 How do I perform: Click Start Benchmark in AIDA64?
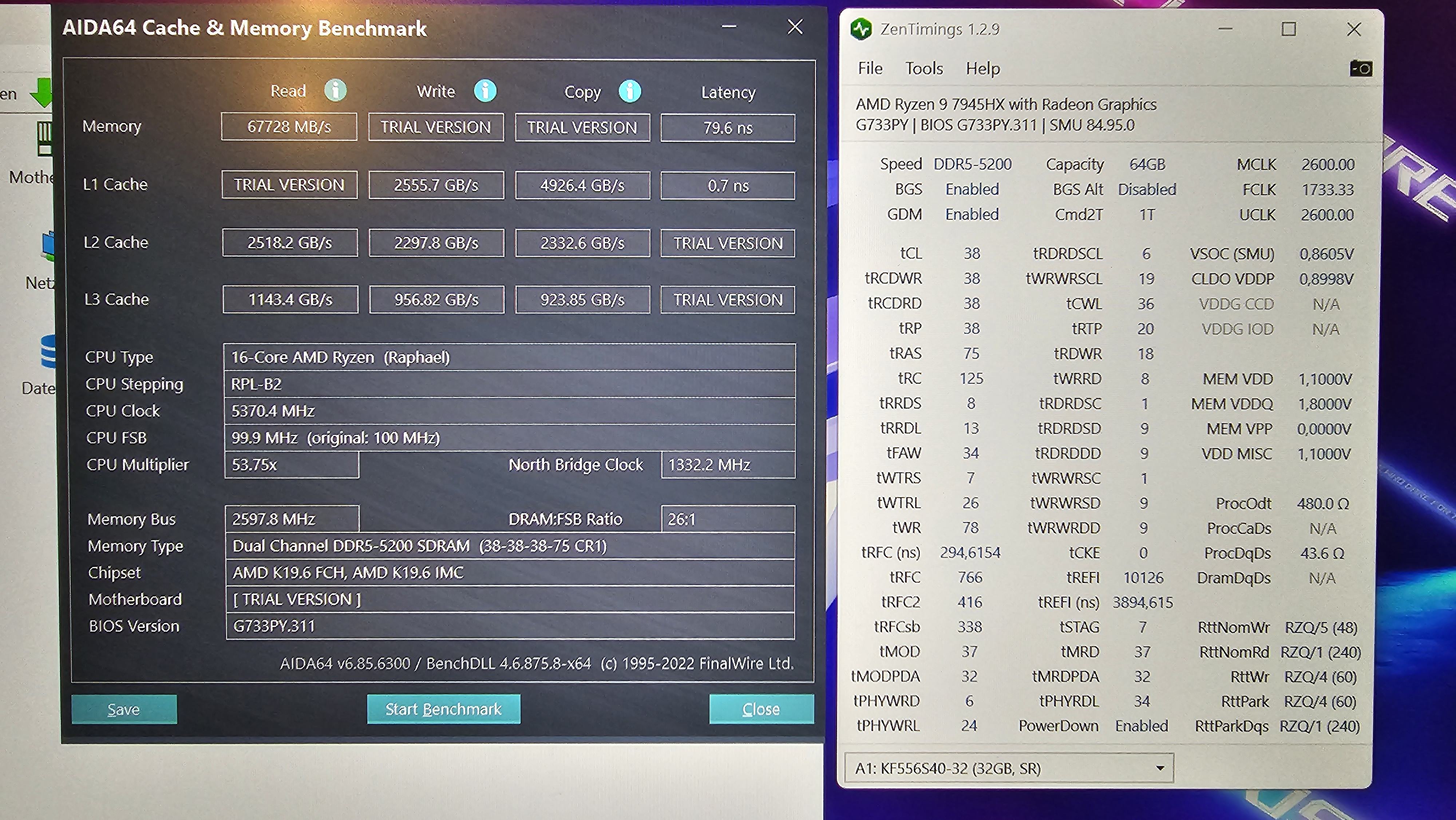444,709
